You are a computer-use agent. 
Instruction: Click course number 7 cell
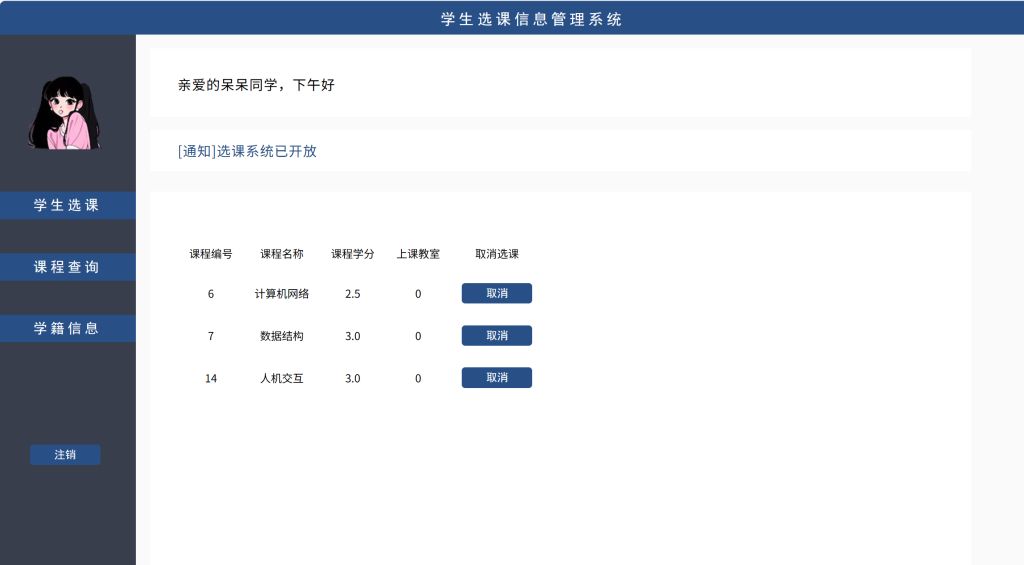pyautogui.click(x=211, y=336)
